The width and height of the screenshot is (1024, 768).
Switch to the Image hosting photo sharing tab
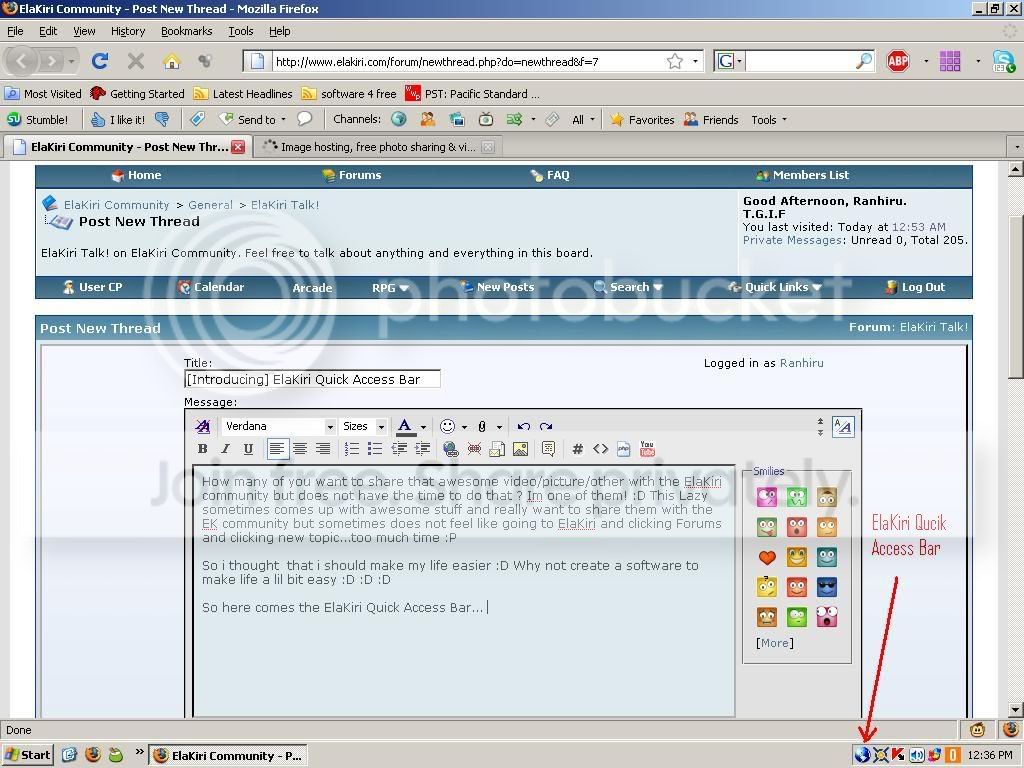[x=377, y=147]
